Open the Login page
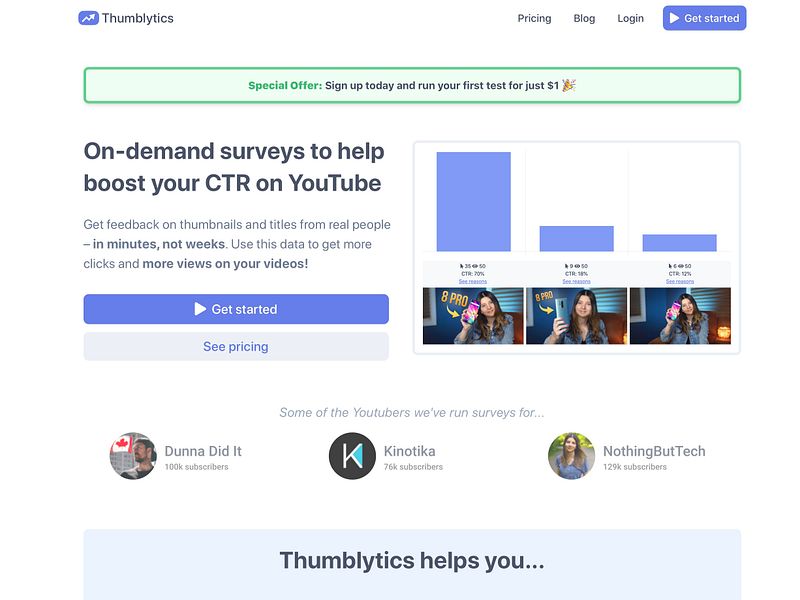800x600 pixels. click(630, 18)
